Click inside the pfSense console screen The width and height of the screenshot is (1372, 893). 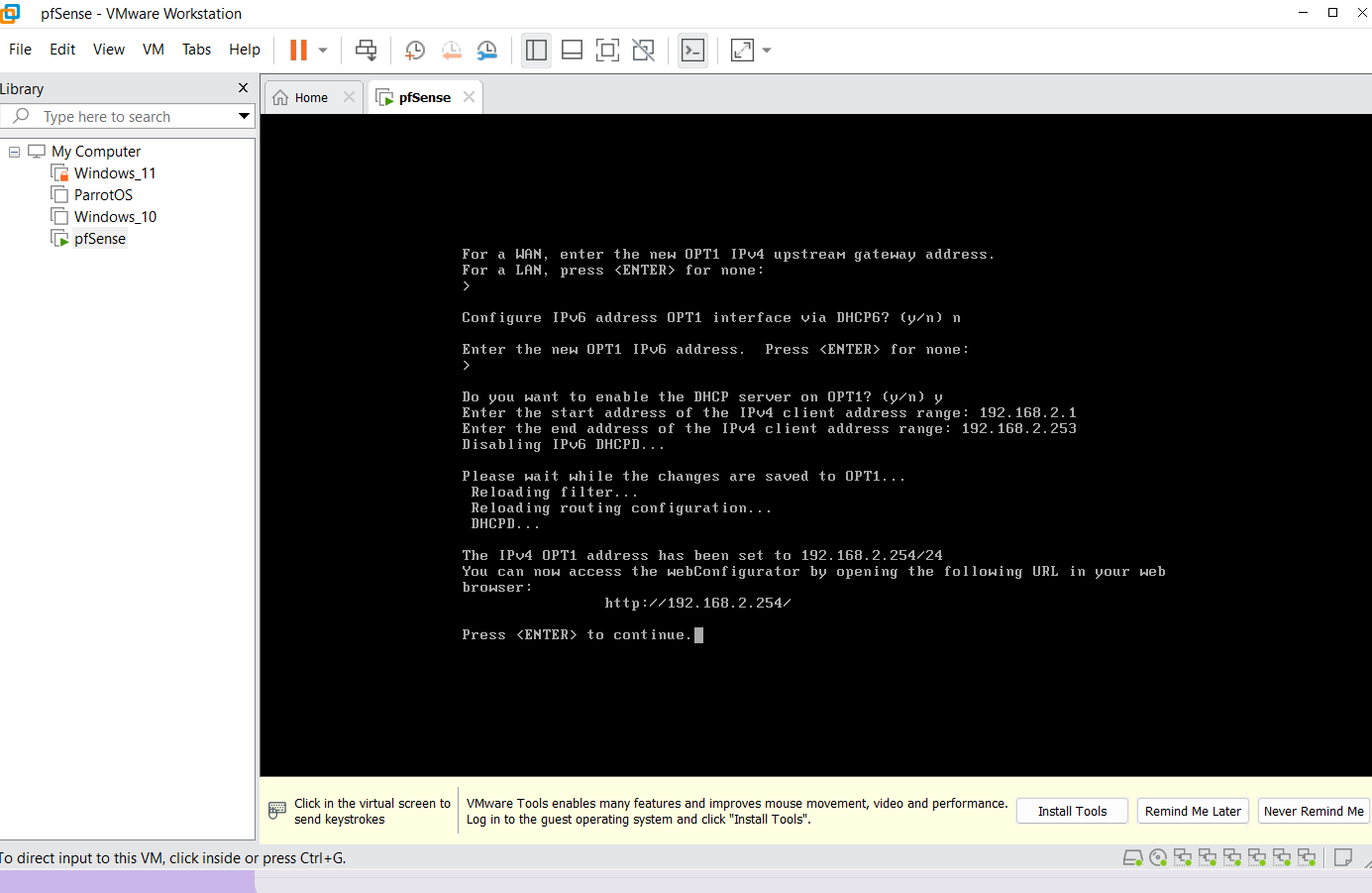[815, 445]
